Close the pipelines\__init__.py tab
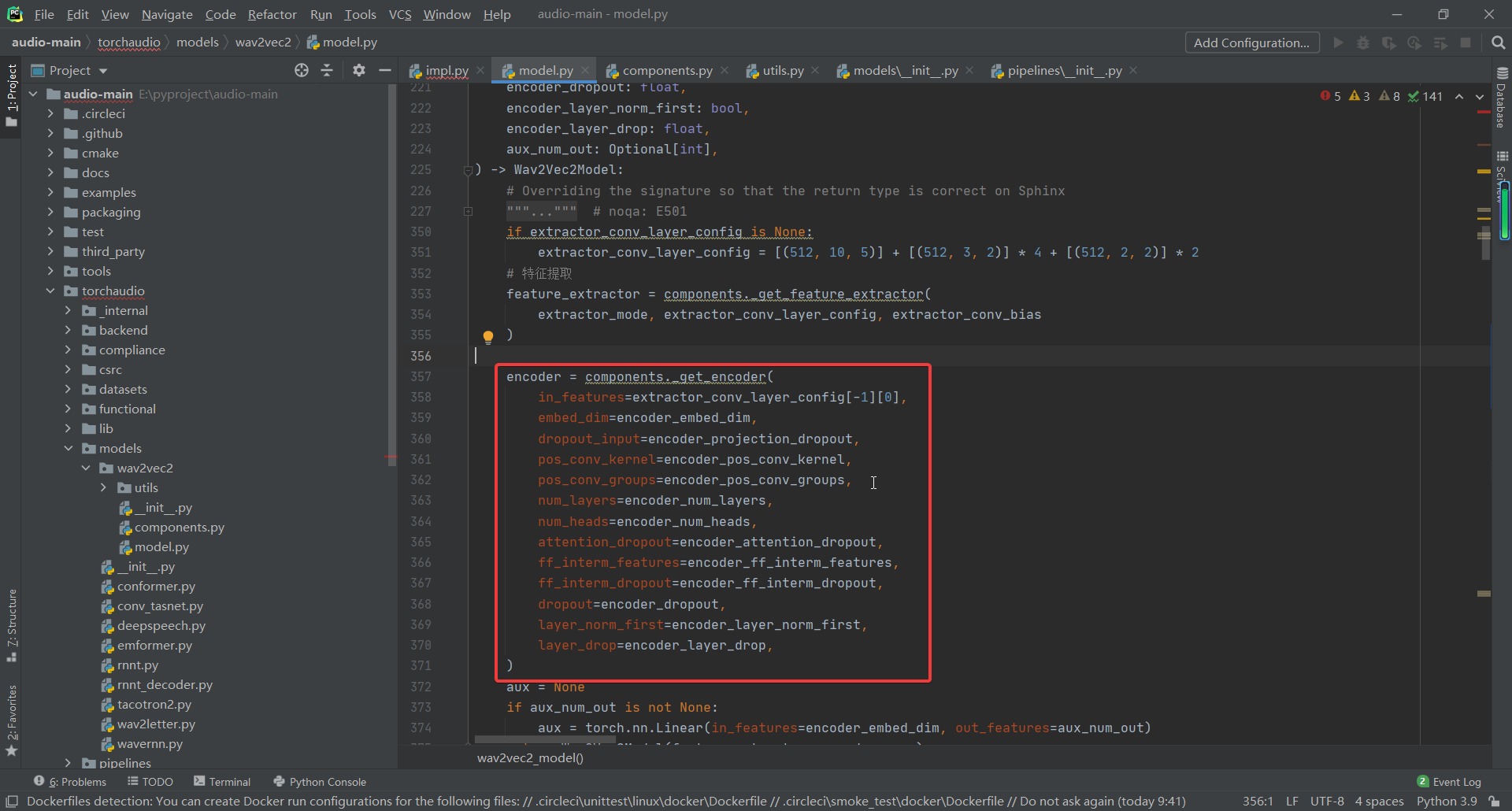This screenshot has height=811, width=1512. [1133, 70]
